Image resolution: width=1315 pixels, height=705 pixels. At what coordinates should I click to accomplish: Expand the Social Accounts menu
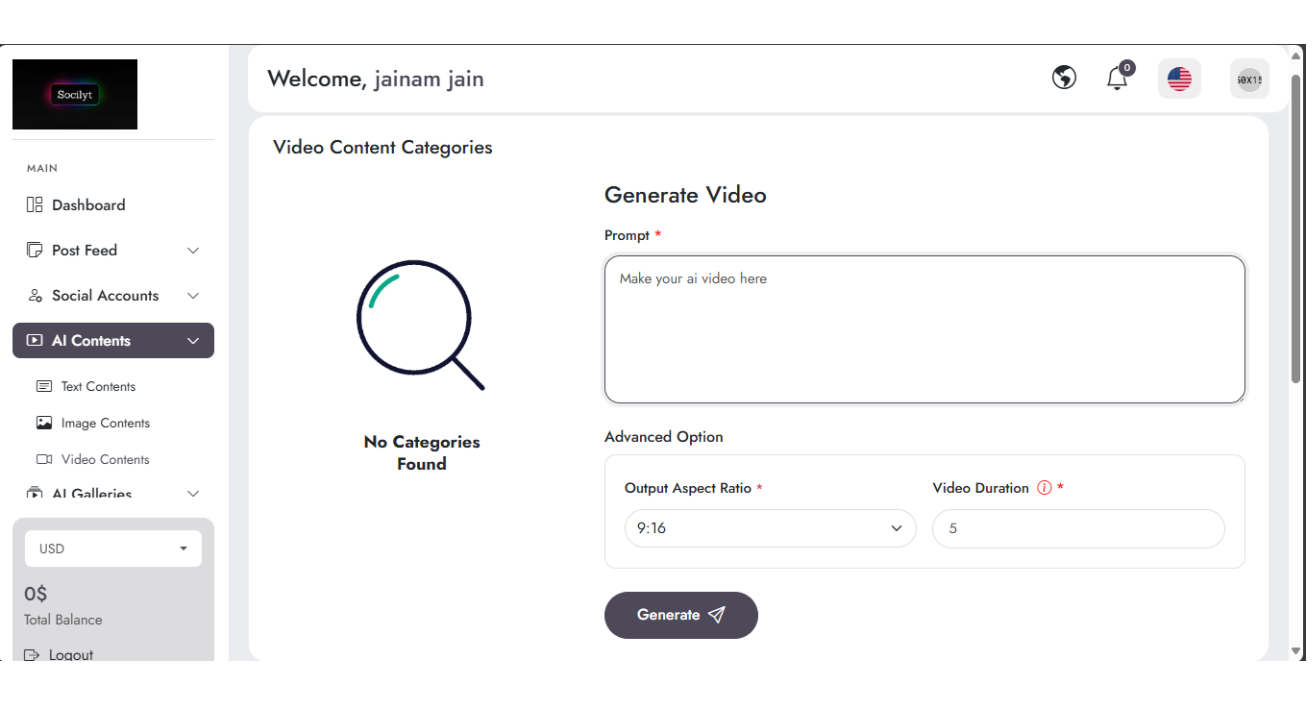coord(112,296)
